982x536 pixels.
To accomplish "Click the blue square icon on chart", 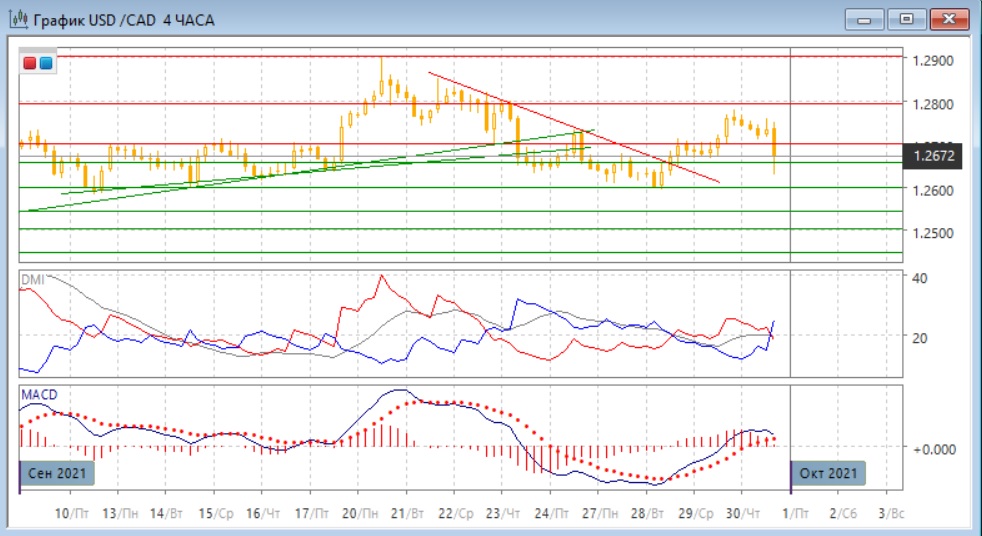I will [46, 63].
